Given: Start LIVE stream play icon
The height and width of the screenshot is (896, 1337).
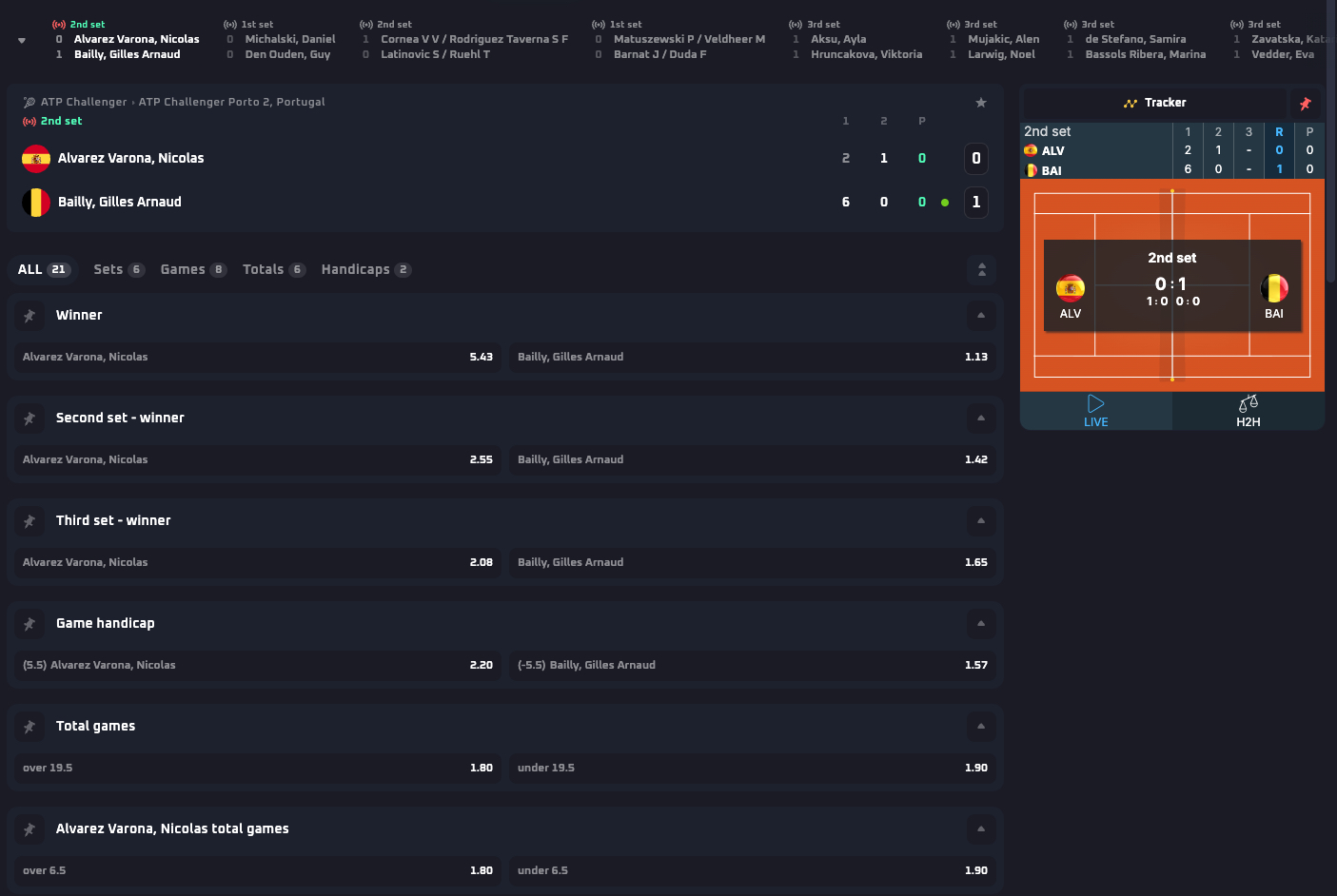Looking at the screenshot, I should tap(1095, 403).
